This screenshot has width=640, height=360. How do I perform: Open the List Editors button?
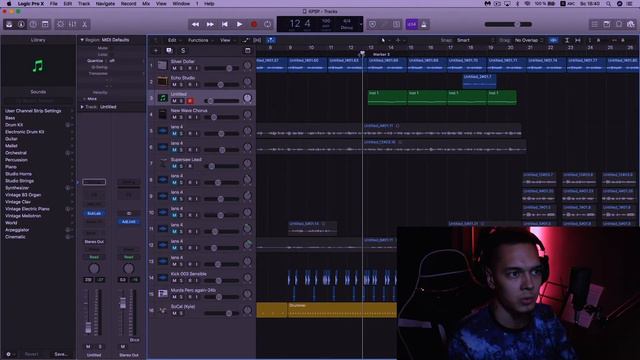595,24
